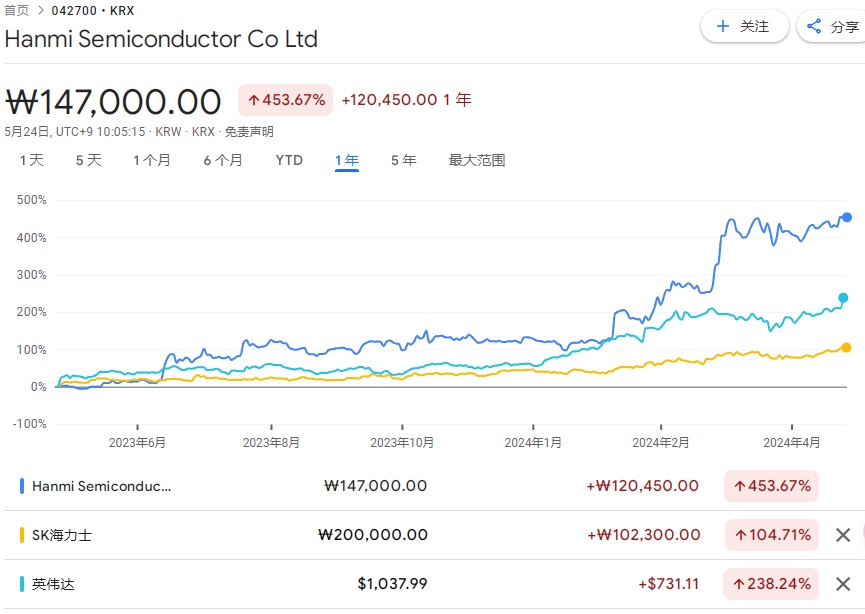Click the blue Hanmi endpoint dot on chart
Screen dimensions: 865x614
[846, 217]
